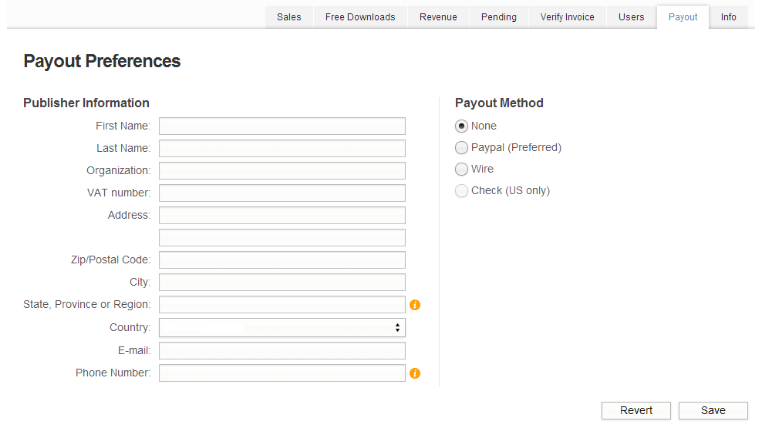Select Wire as payout method
The image size is (769, 432).
461,169
